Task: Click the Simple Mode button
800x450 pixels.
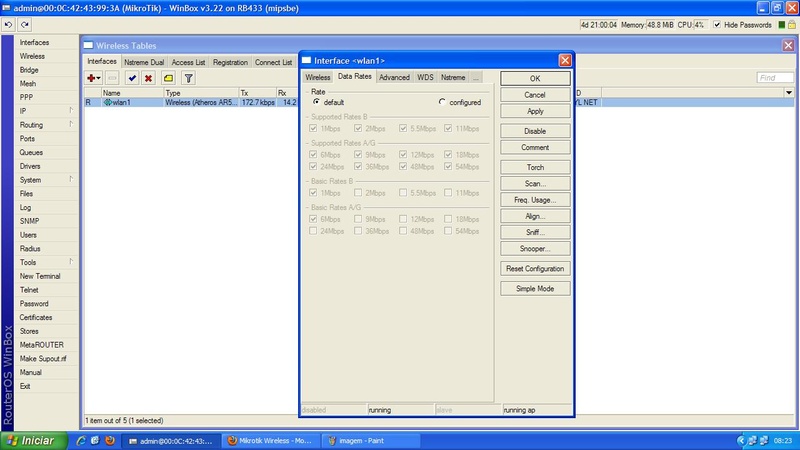Action: 535,289
